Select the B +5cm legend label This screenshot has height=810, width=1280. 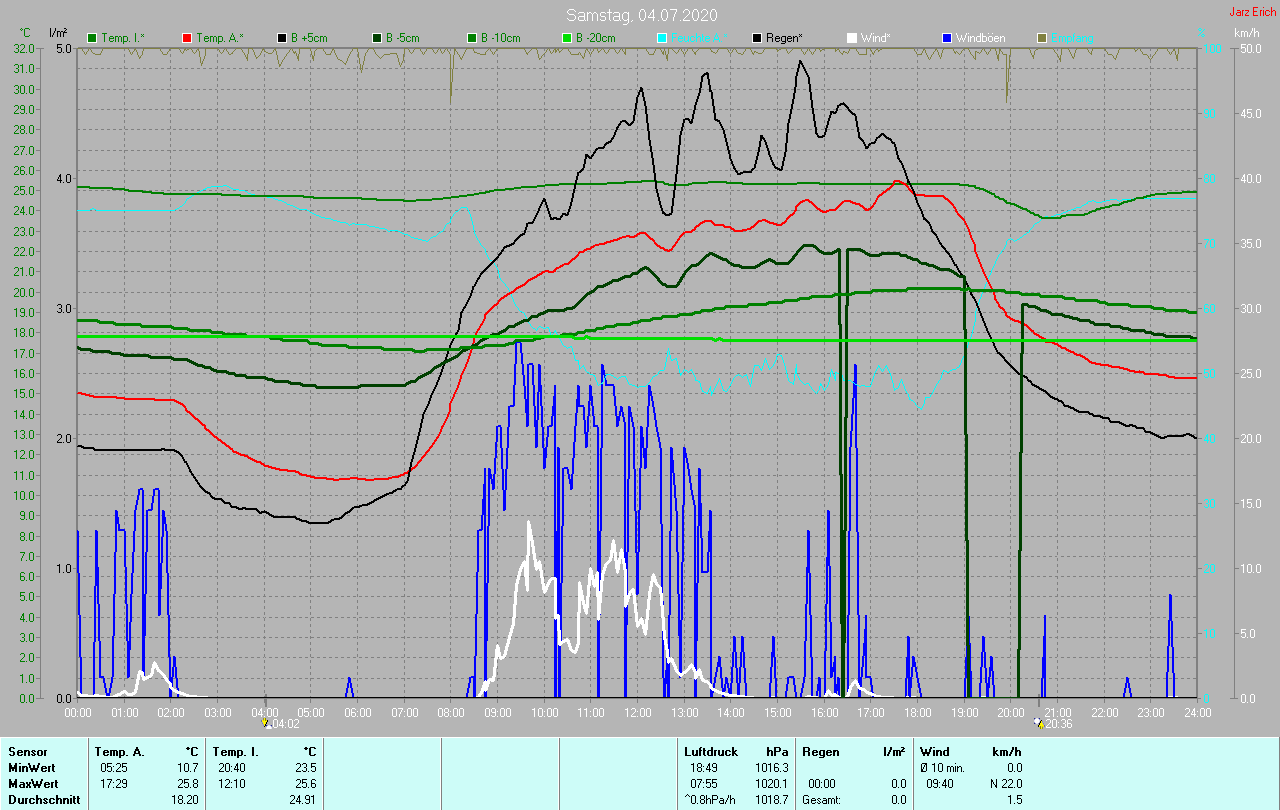click(307, 38)
